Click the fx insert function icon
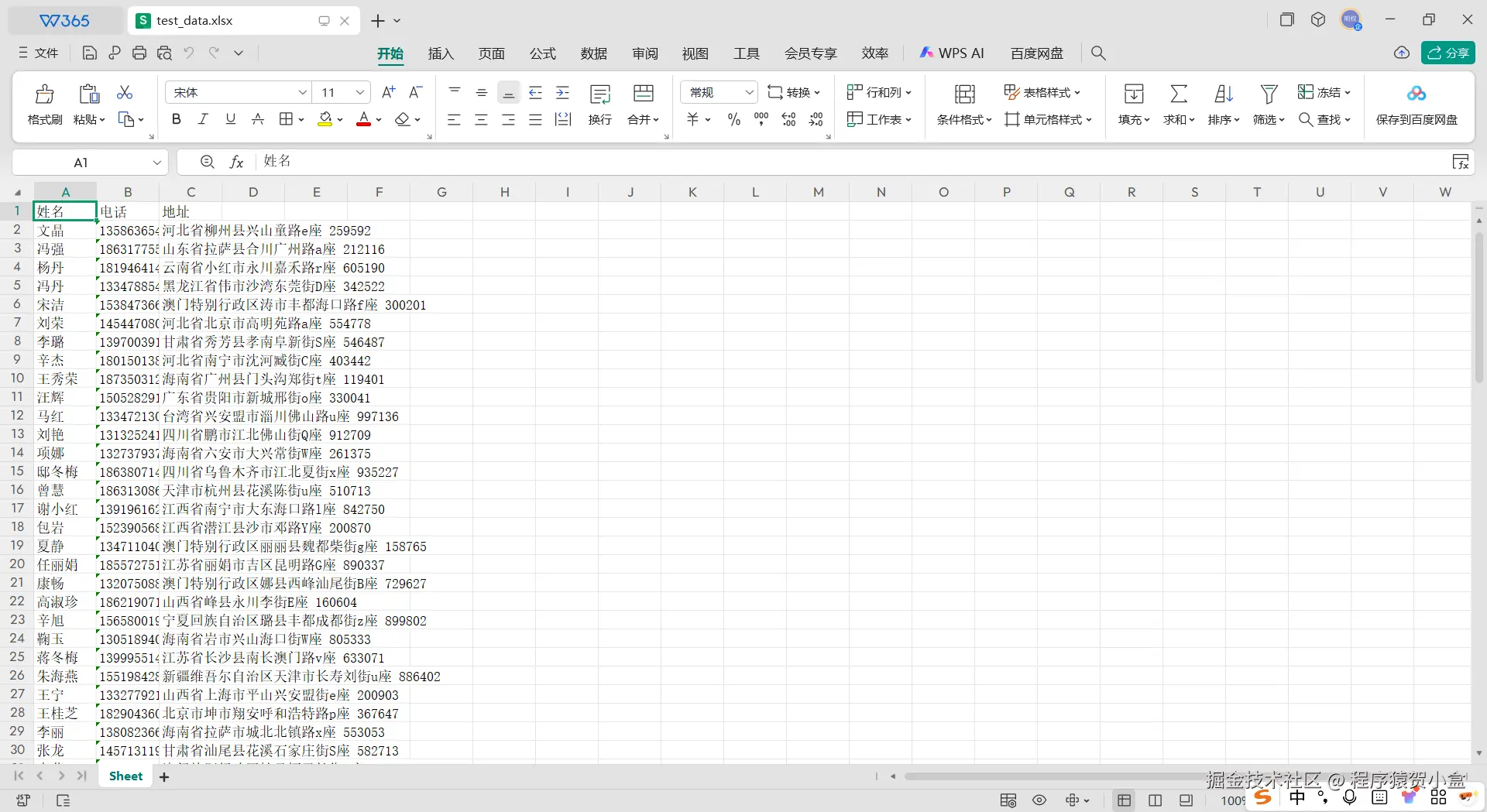The image size is (1487, 812). (x=237, y=162)
